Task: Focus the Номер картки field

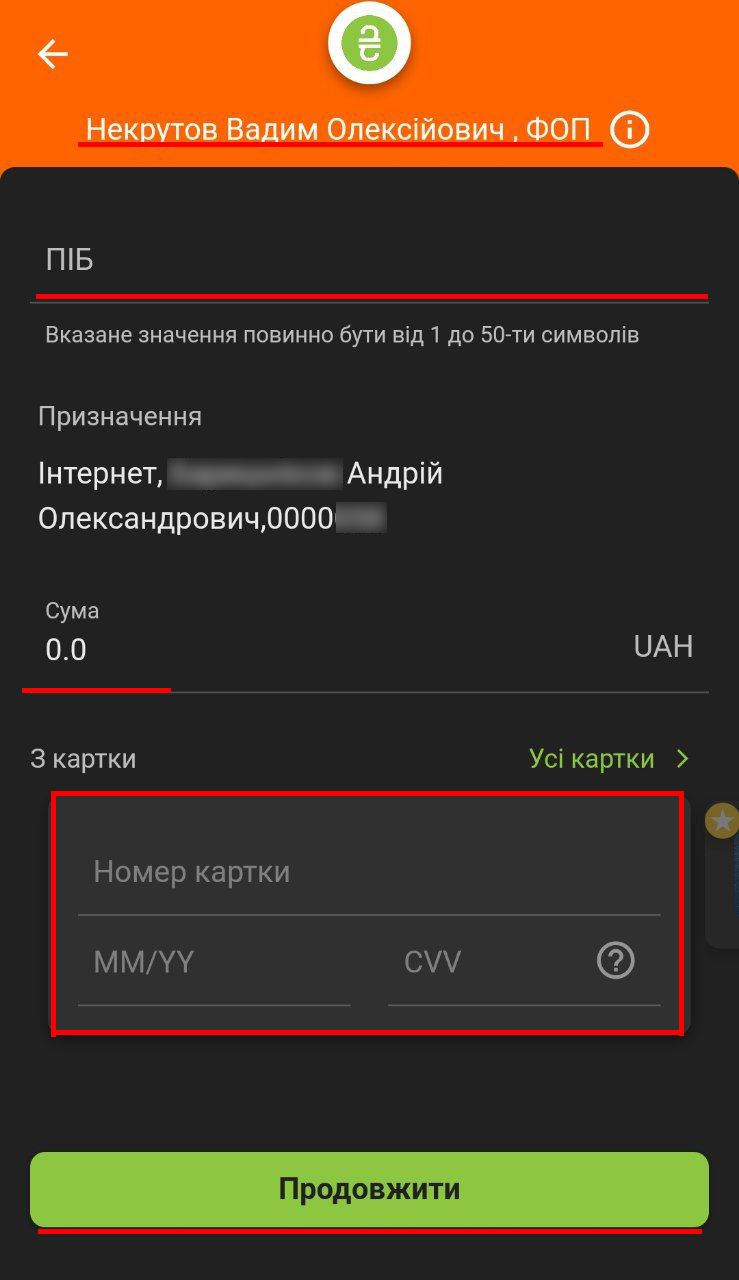Action: (369, 873)
